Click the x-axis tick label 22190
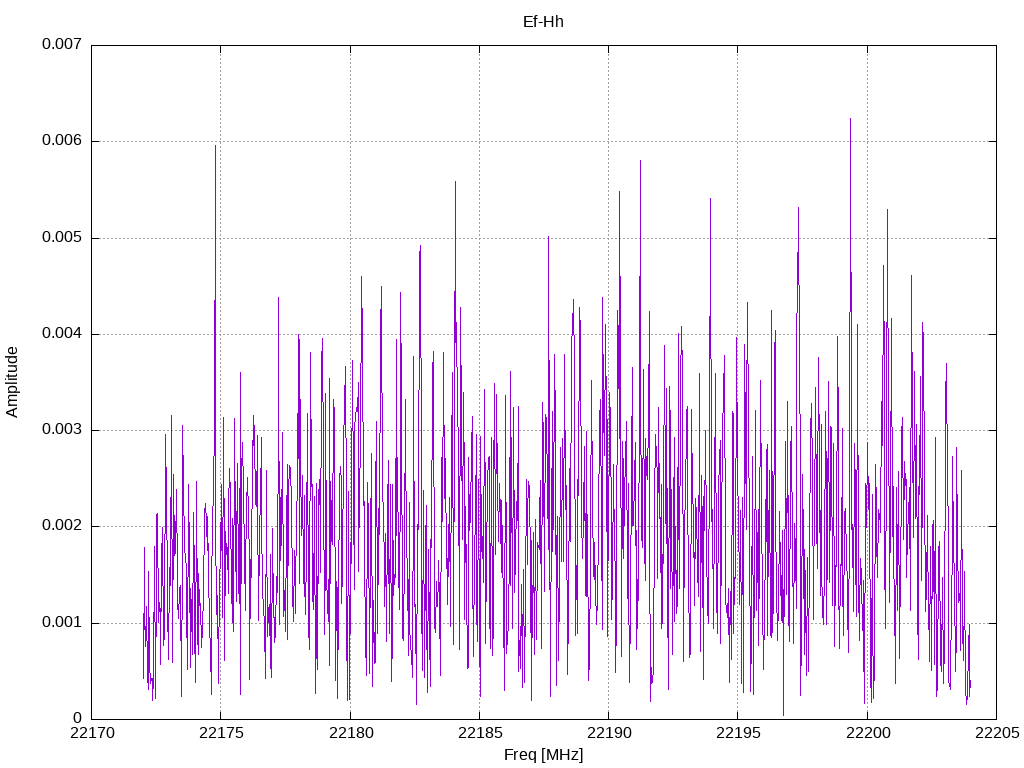 tap(609, 733)
